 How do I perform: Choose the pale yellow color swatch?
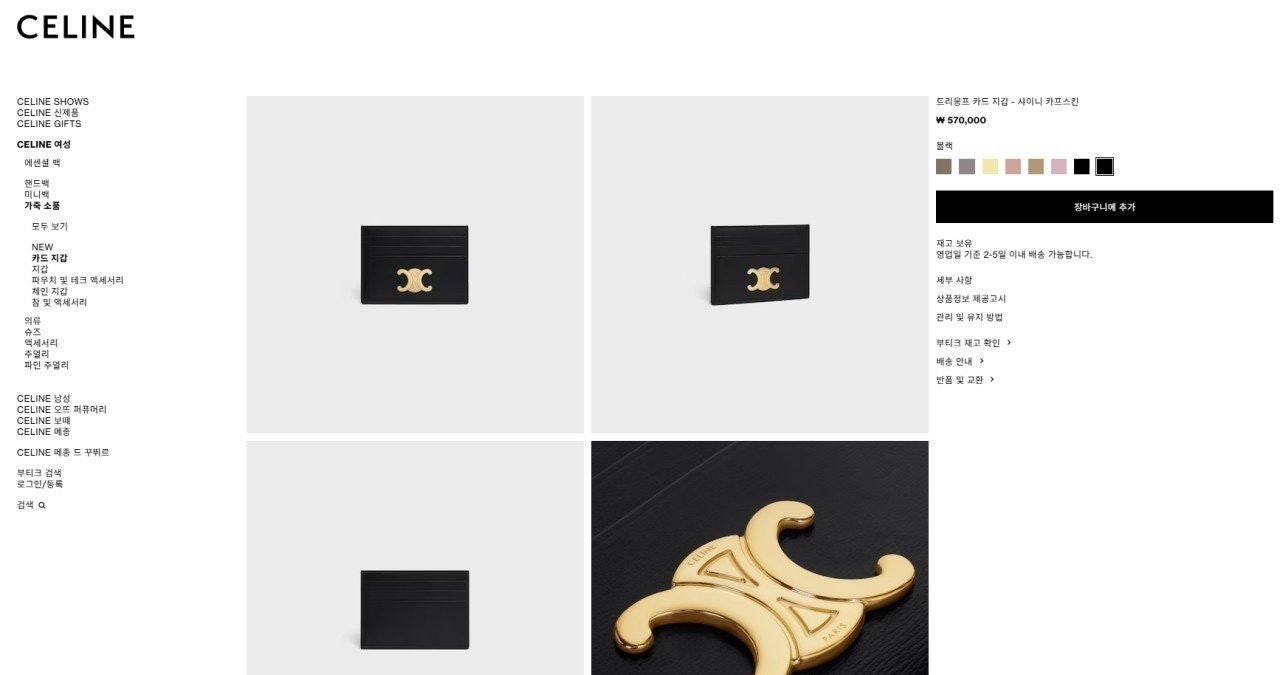tap(990, 166)
